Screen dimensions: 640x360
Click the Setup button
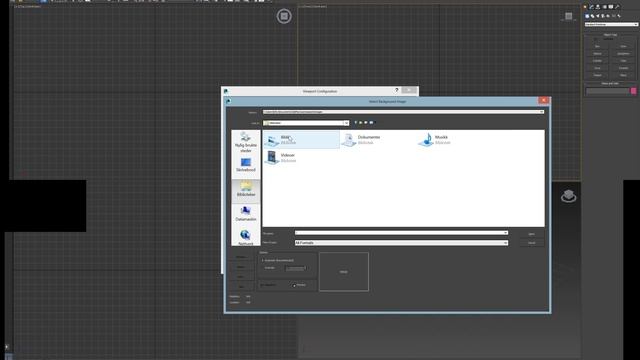click(x=241, y=267)
